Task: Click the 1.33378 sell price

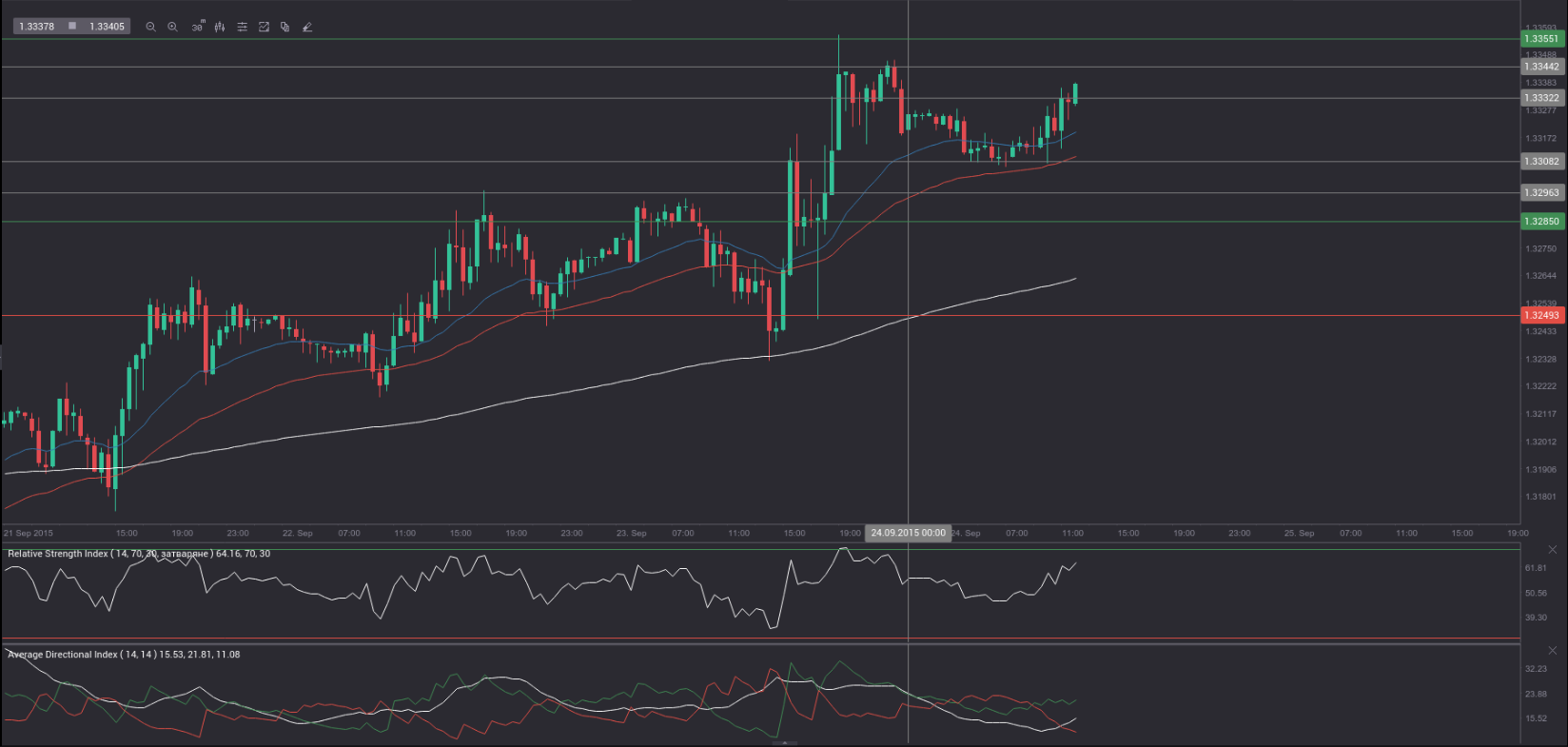Action: click(37, 27)
